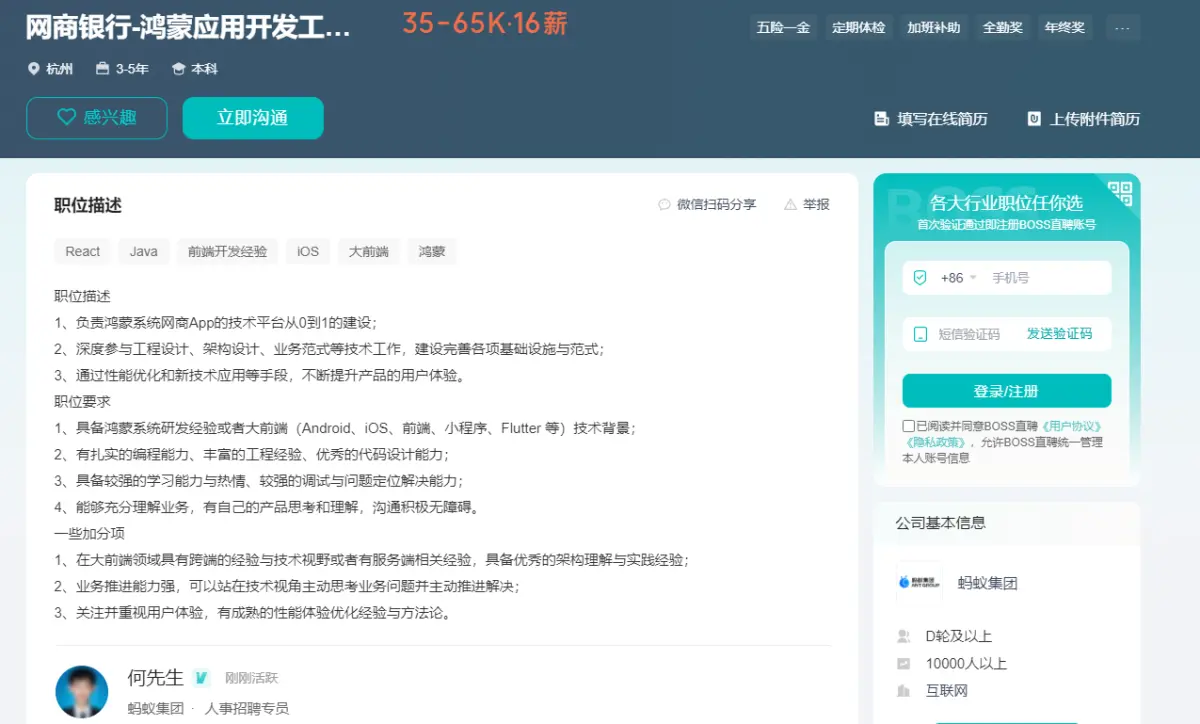This screenshot has width=1200, height=724.
Task: Click the 职位描述 section heading
Action: (88, 205)
